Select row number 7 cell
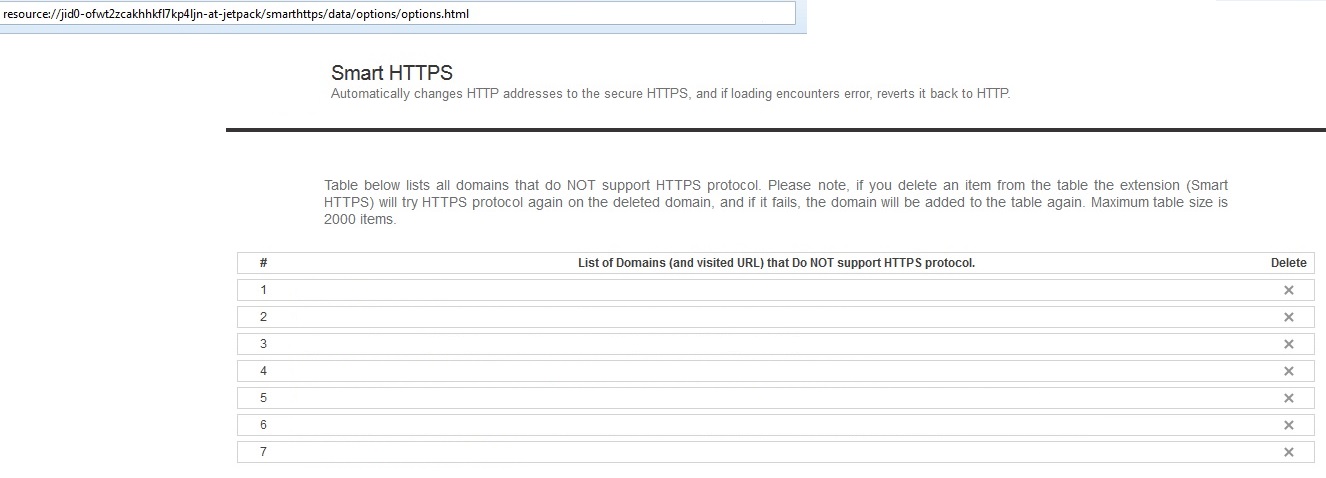 (263, 452)
